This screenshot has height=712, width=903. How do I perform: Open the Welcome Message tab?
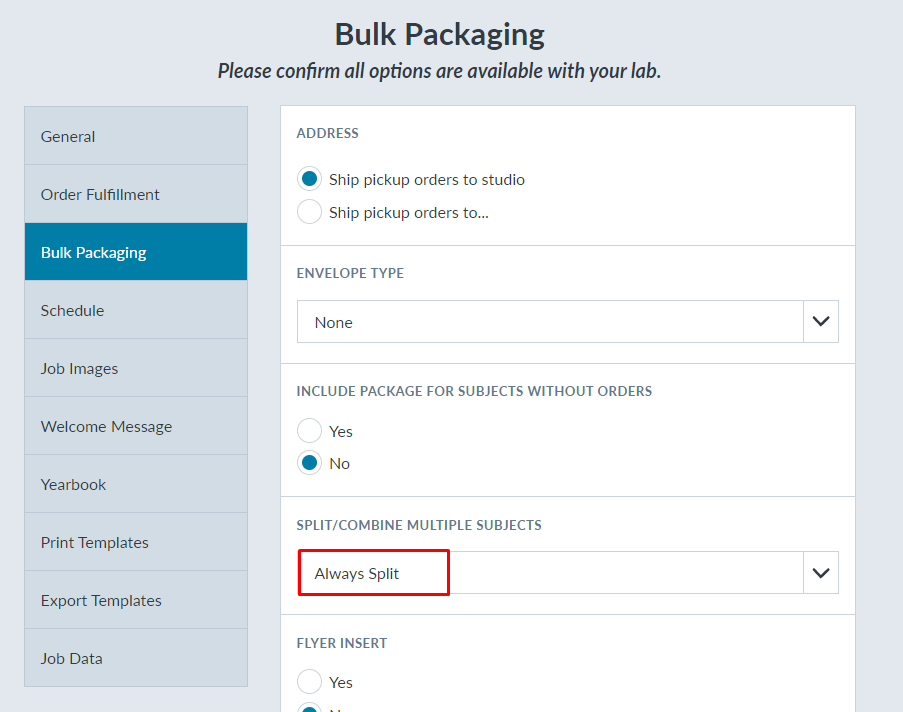[136, 426]
